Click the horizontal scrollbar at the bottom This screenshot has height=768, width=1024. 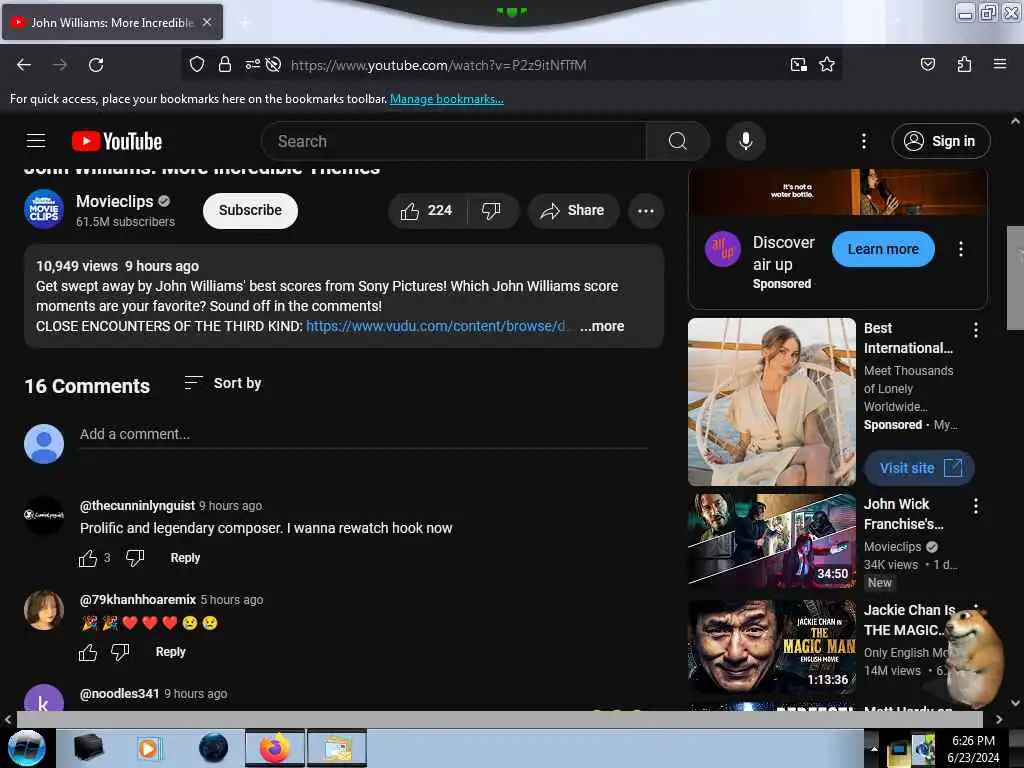(500, 719)
